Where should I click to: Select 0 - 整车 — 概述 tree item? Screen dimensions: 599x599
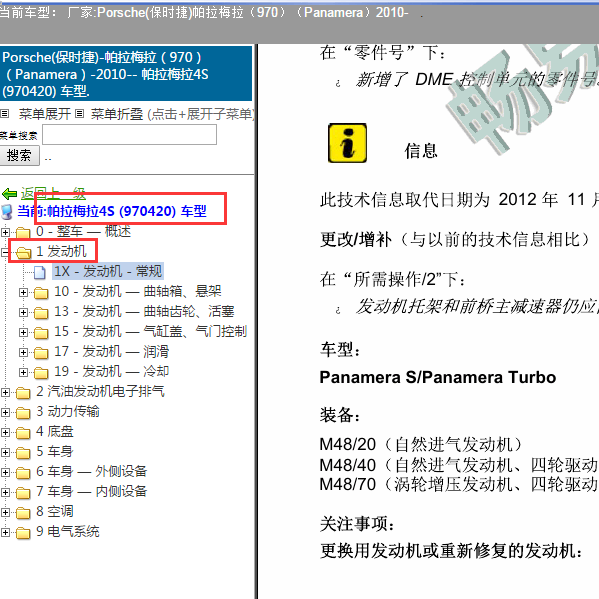[x=83, y=232]
